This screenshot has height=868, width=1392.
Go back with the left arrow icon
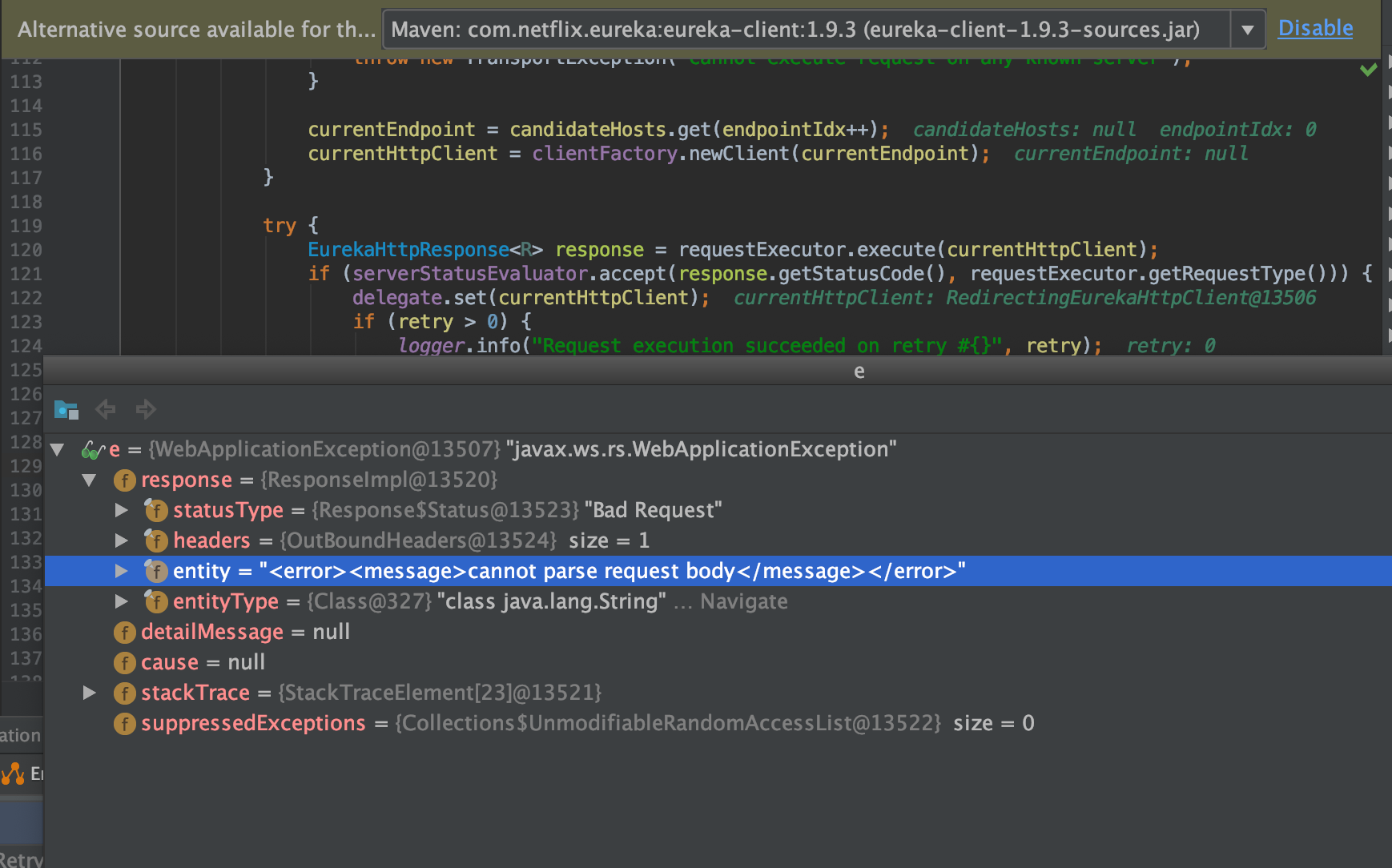coord(105,410)
